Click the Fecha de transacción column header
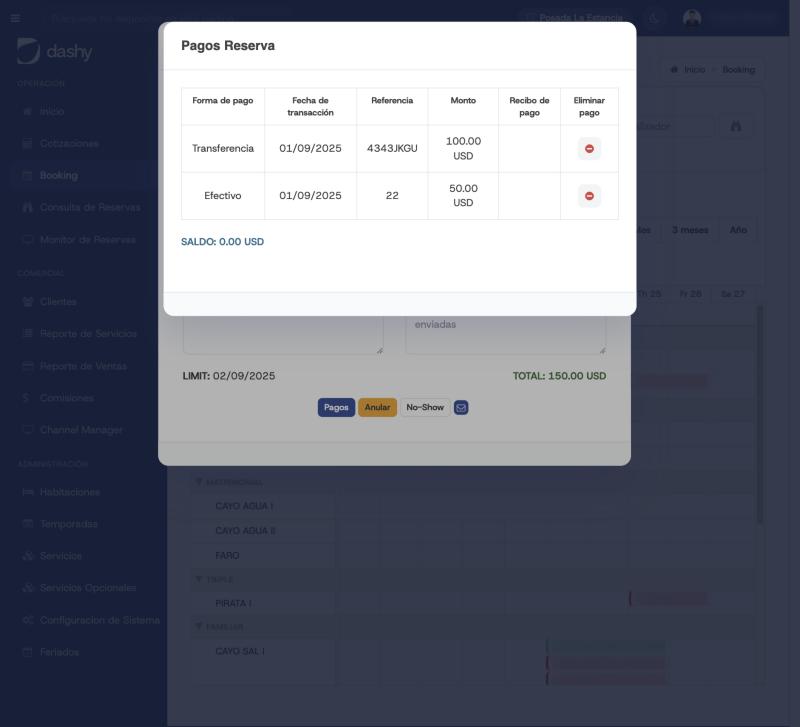The width and height of the screenshot is (800, 727). (310, 107)
